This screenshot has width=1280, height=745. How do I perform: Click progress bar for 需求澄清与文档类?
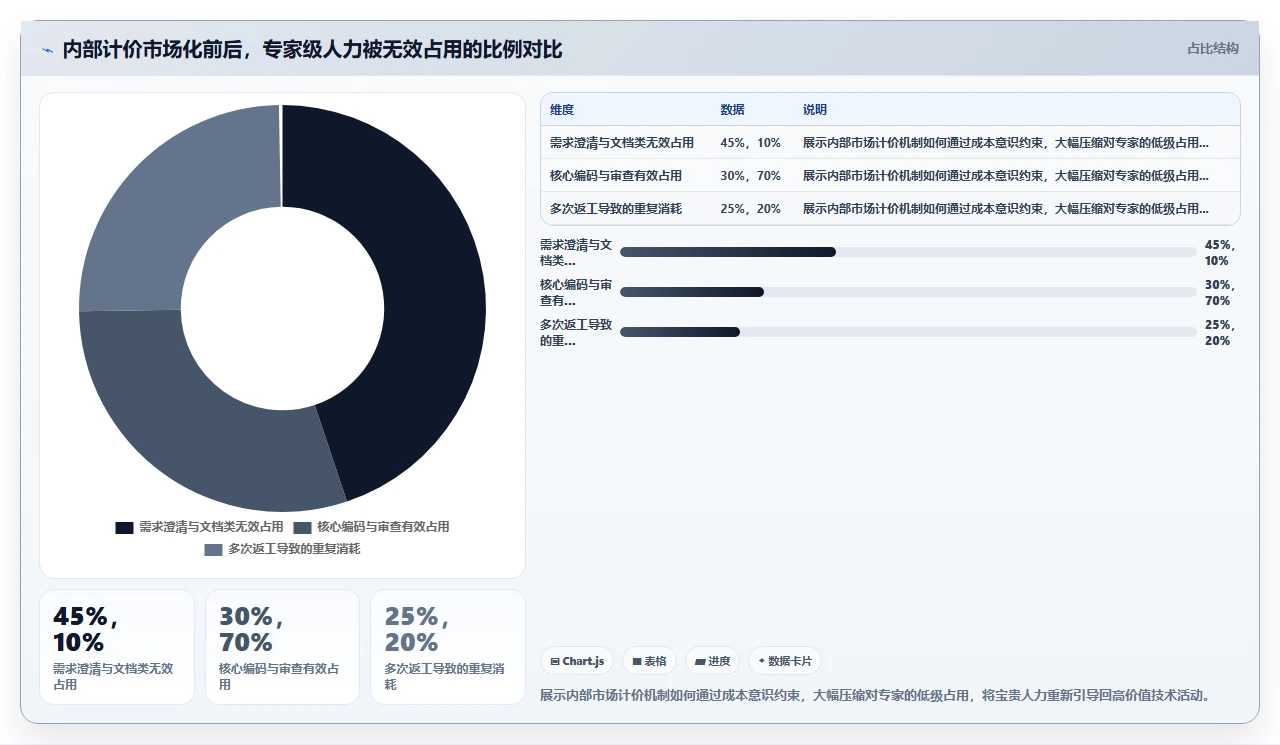(x=908, y=252)
